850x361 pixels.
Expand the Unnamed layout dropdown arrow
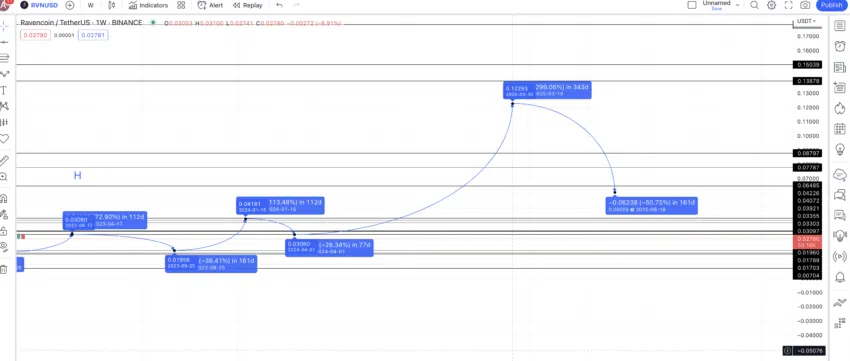coord(738,4)
